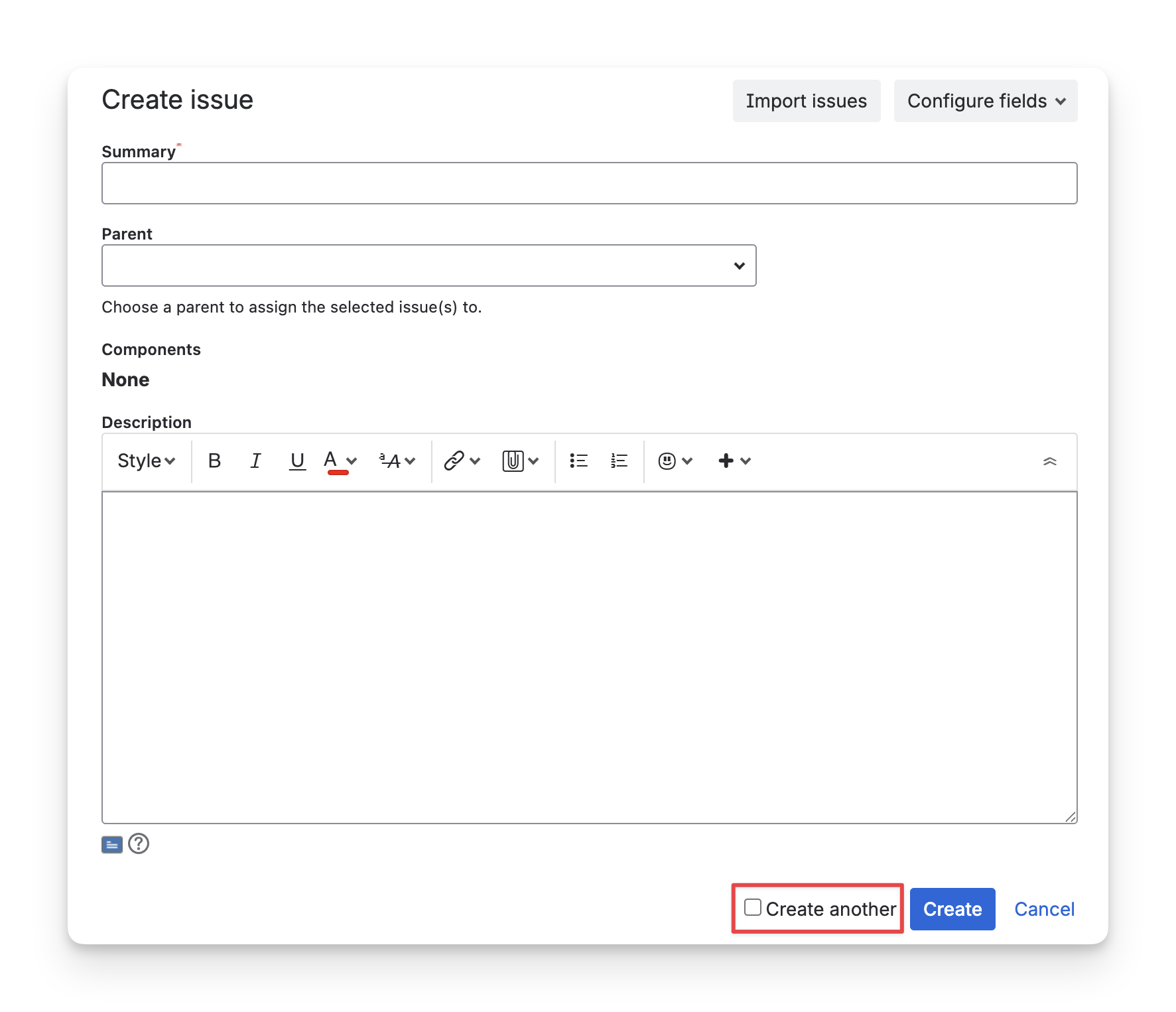The image size is (1176, 1012).
Task: Click the link insert icon
Action: point(454,461)
